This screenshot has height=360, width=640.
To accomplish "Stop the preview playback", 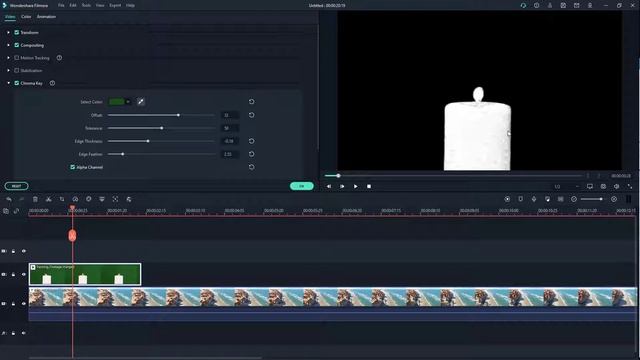I will tap(369, 187).
